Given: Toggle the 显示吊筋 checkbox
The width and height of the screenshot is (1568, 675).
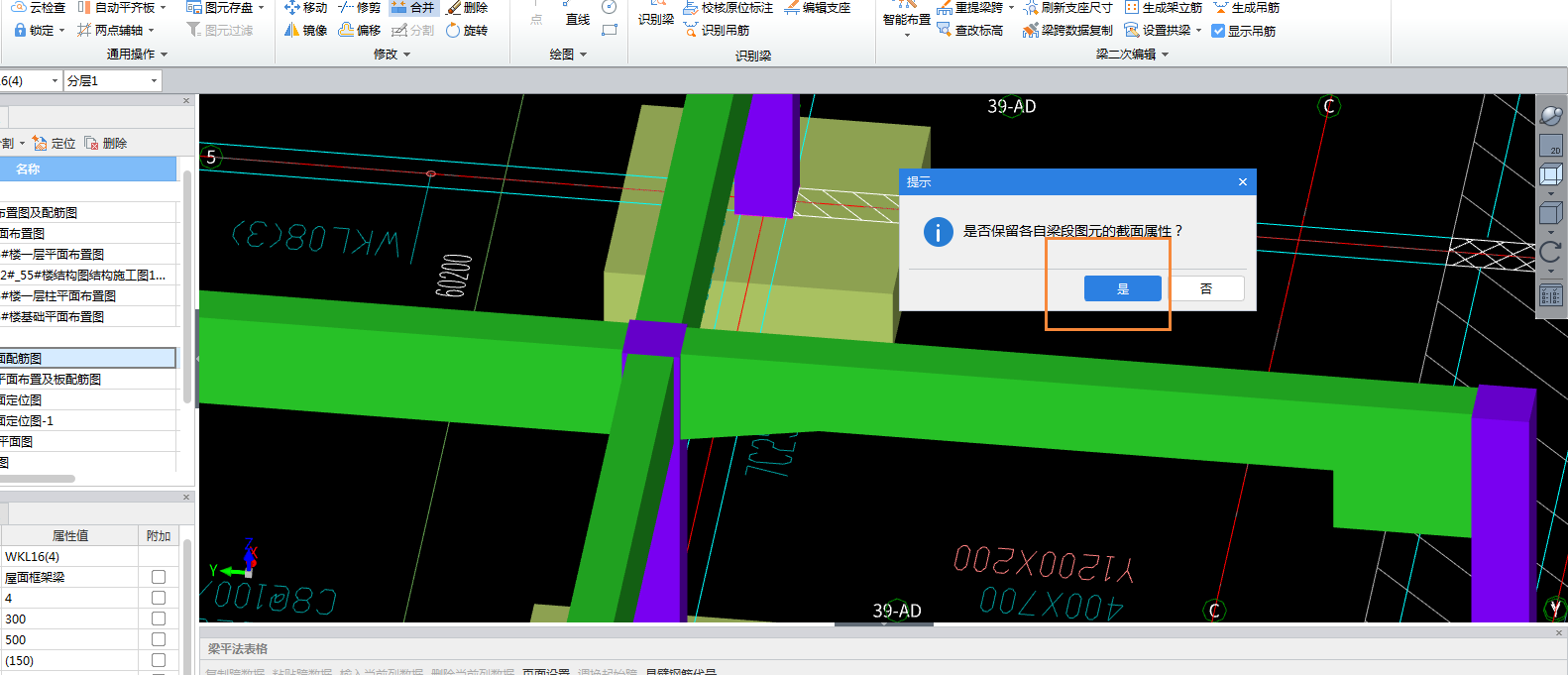Looking at the screenshot, I should [1218, 31].
